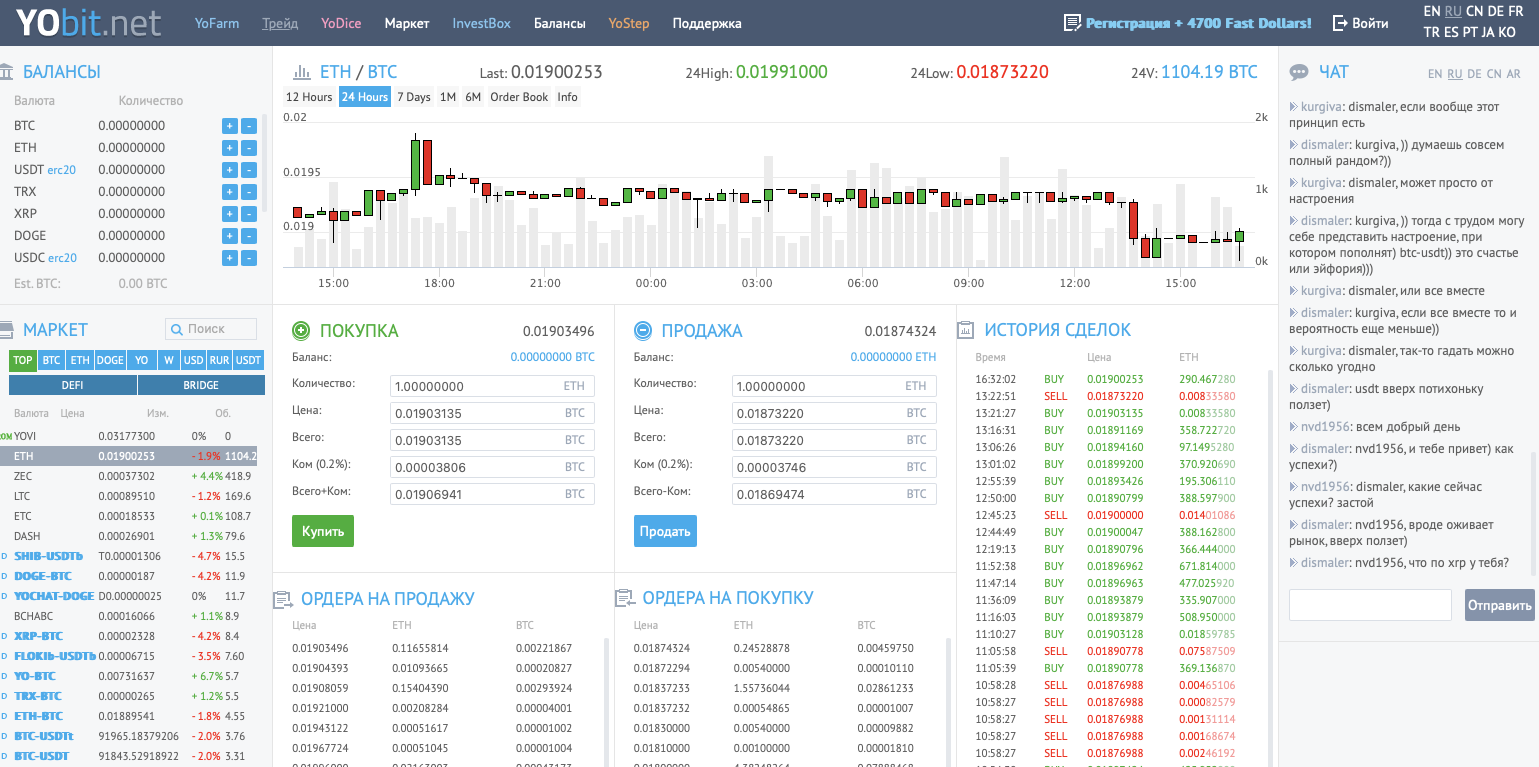Open Поддержка in the top menu
Image resolution: width=1539 pixels, height=767 pixels.
coord(707,23)
